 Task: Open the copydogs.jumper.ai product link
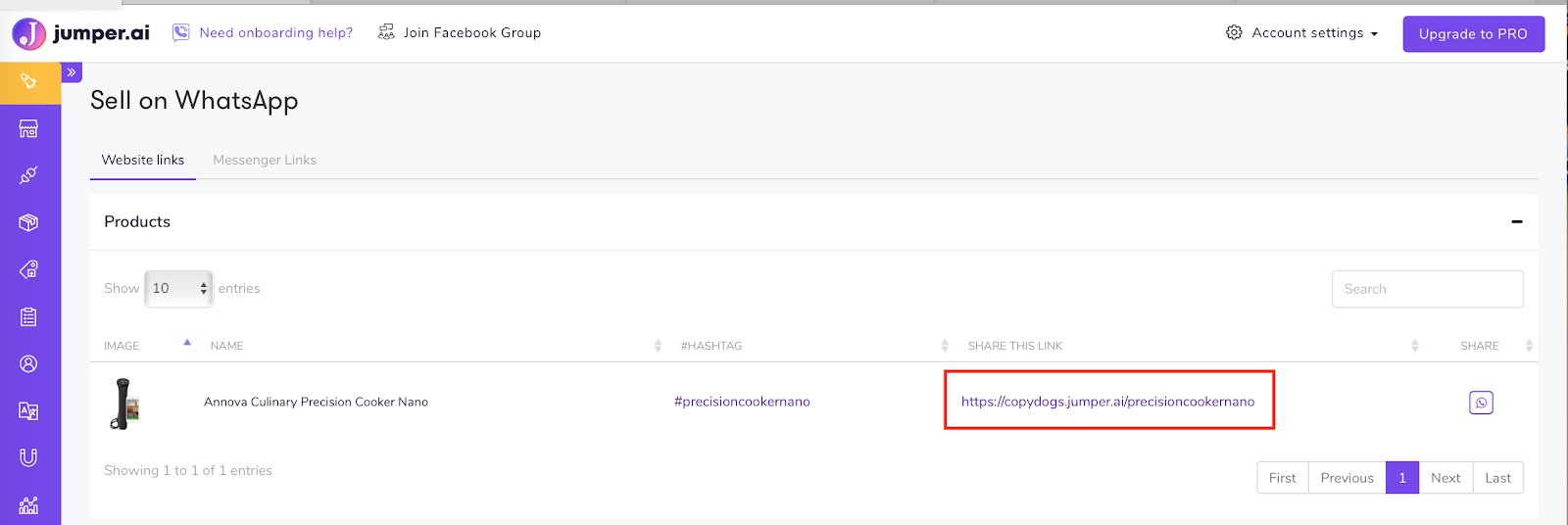tap(1107, 402)
